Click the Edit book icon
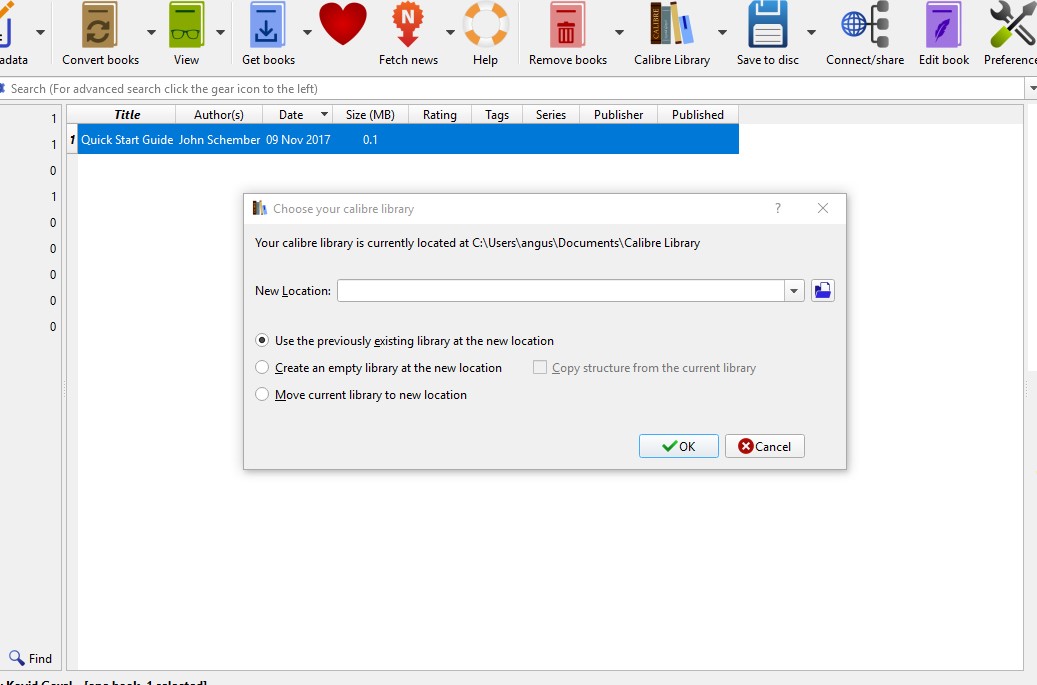Image resolution: width=1037 pixels, height=685 pixels. tap(943, 25)
